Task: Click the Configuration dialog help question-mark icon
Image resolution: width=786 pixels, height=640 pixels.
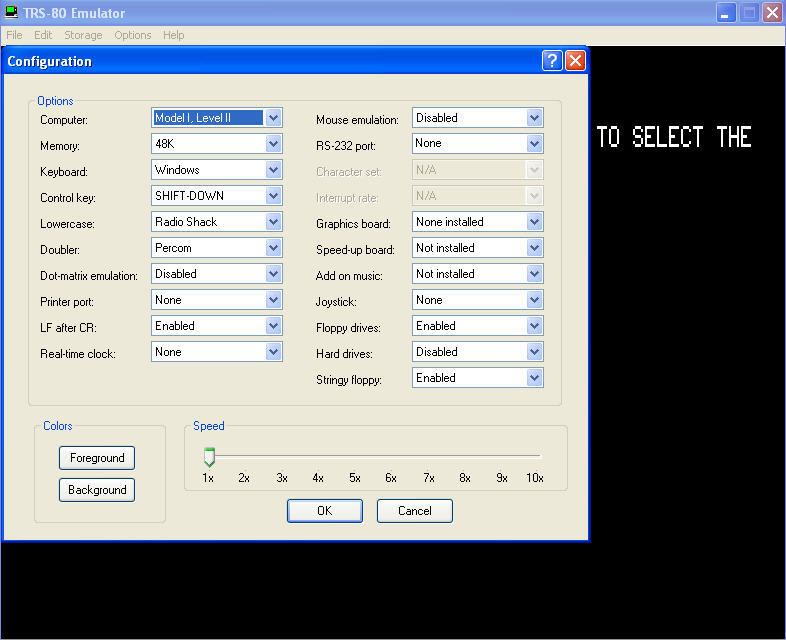Action: (x=552, y=61)
